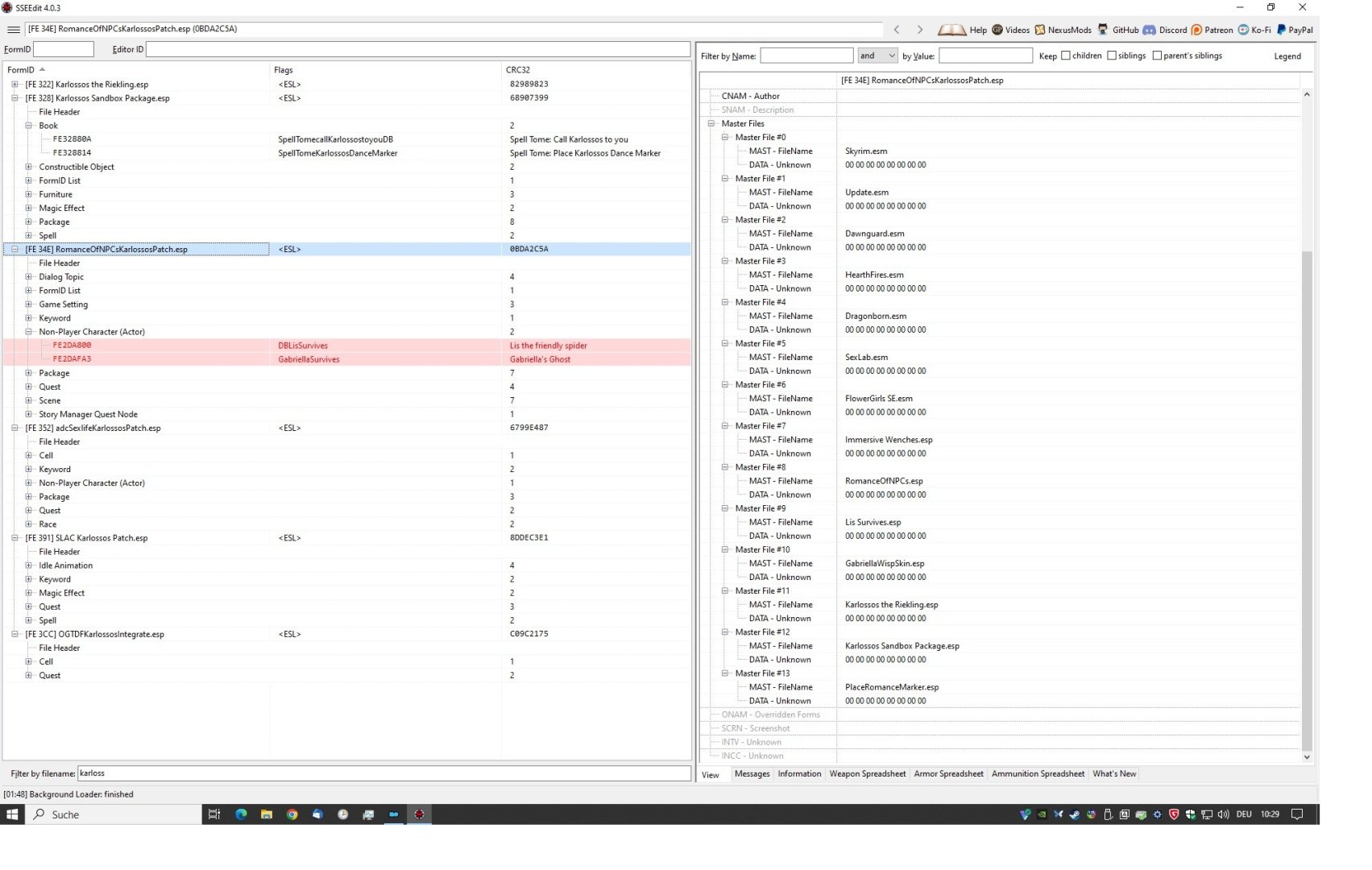1372x870 pixels.
Task: Click the PlaceRomanceMarker.esp value
Action: click(892, 687)
